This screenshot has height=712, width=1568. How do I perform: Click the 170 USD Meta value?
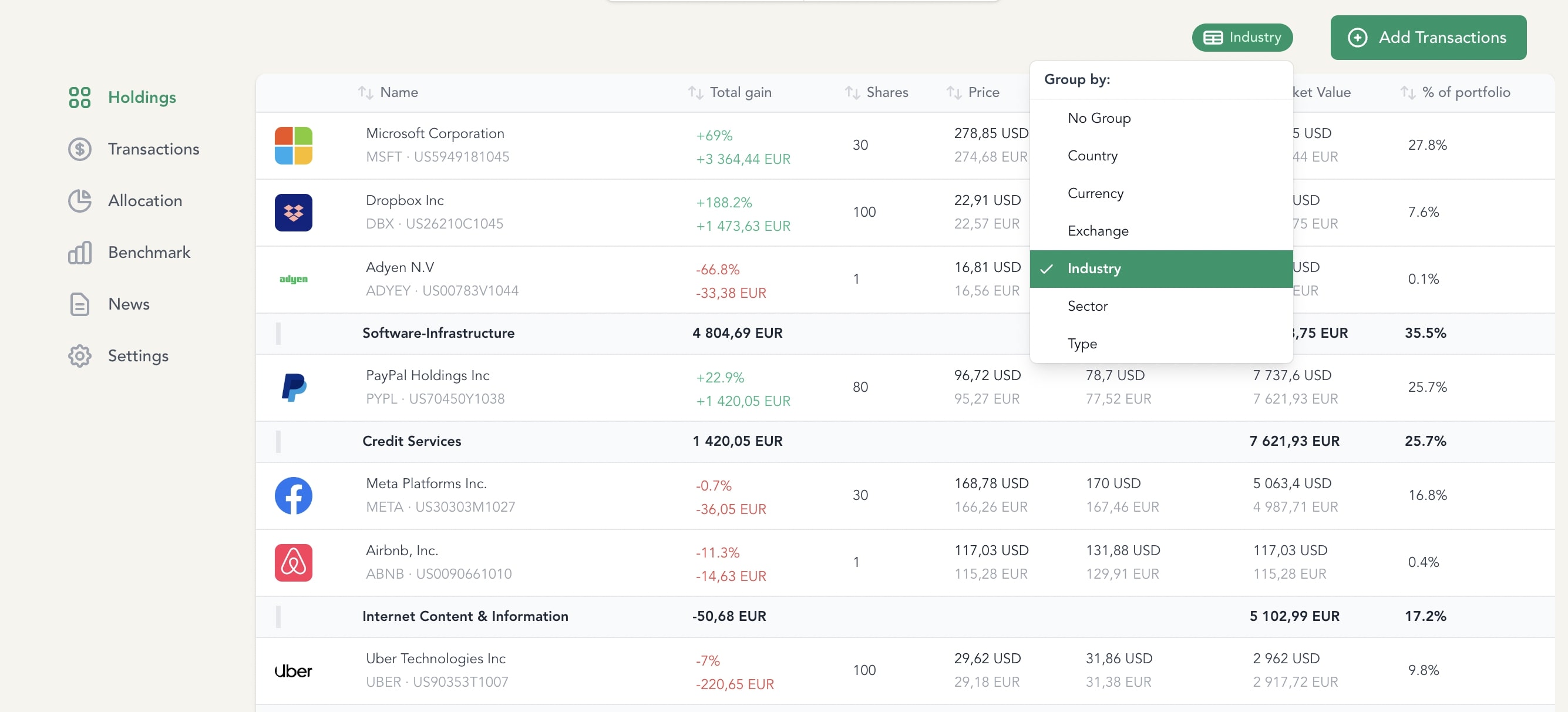1113,484
